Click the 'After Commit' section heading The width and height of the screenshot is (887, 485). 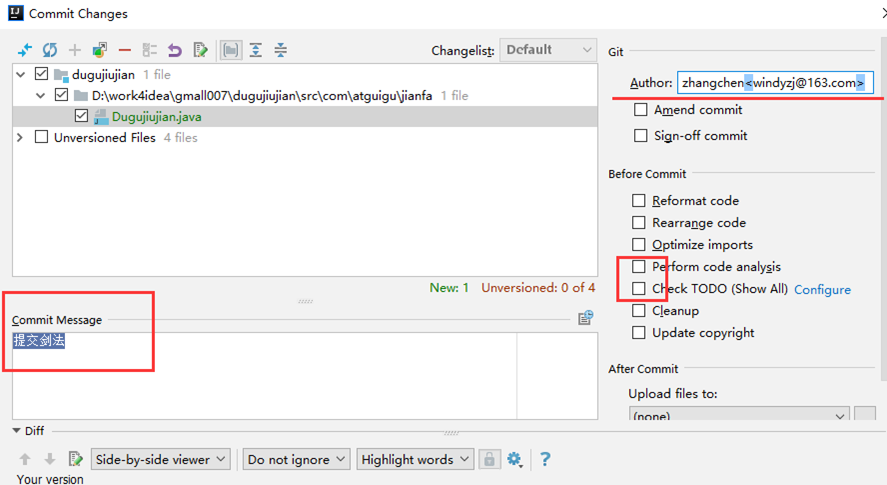pos(643,368)
